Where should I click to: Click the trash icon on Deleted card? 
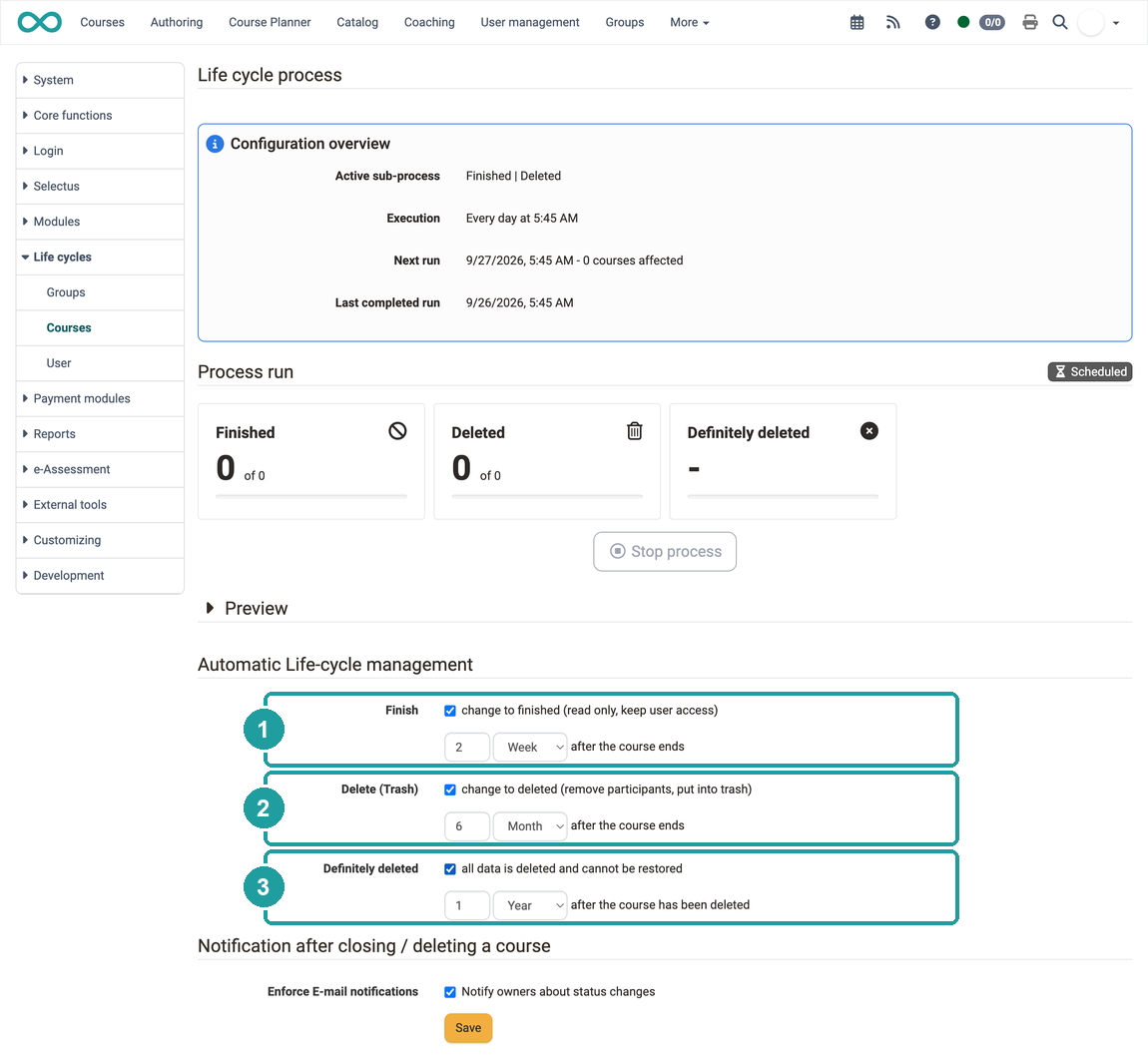point(635,431)
